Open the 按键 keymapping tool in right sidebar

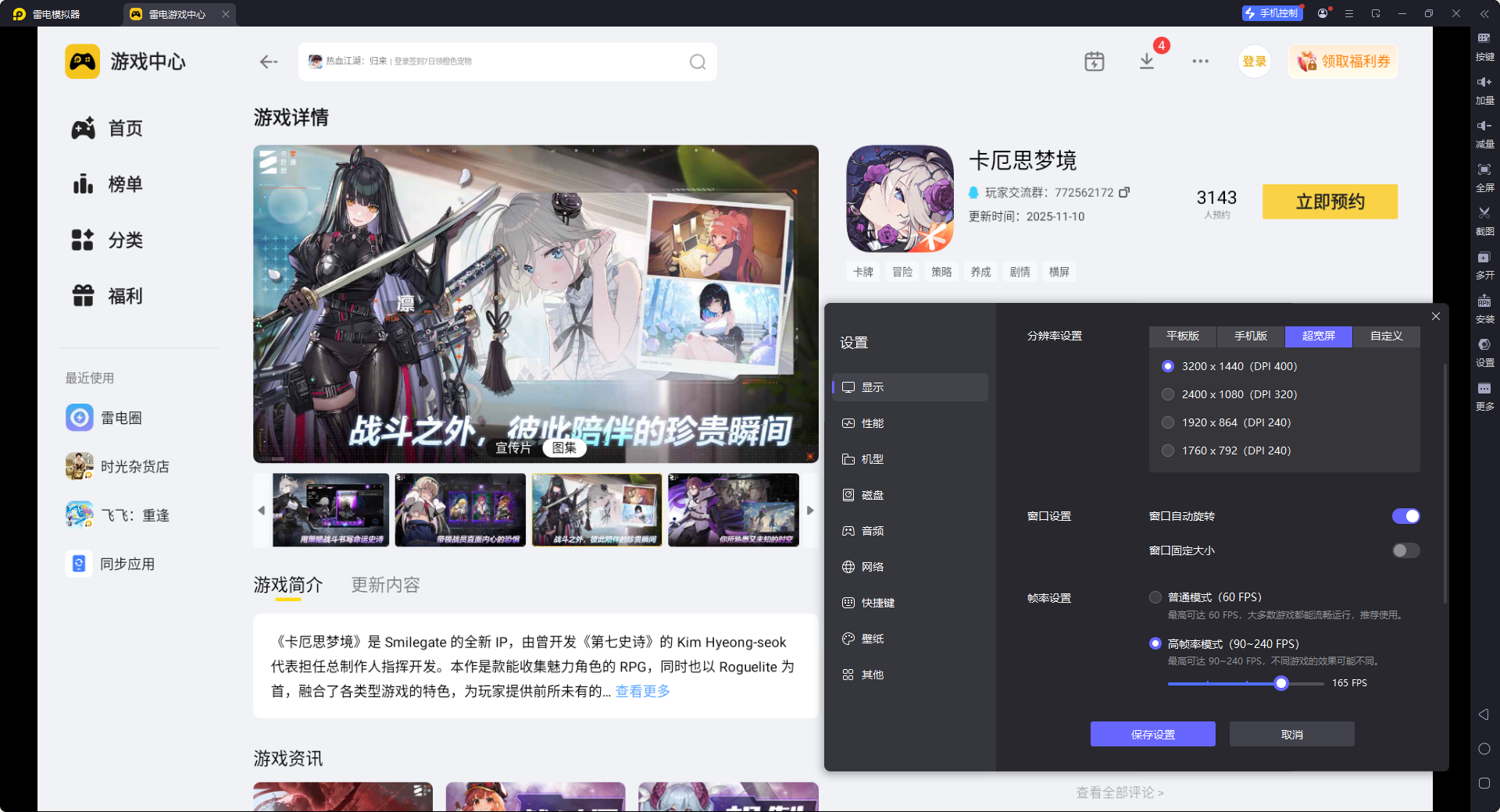pyautogui.click(x=1484, y=45)
